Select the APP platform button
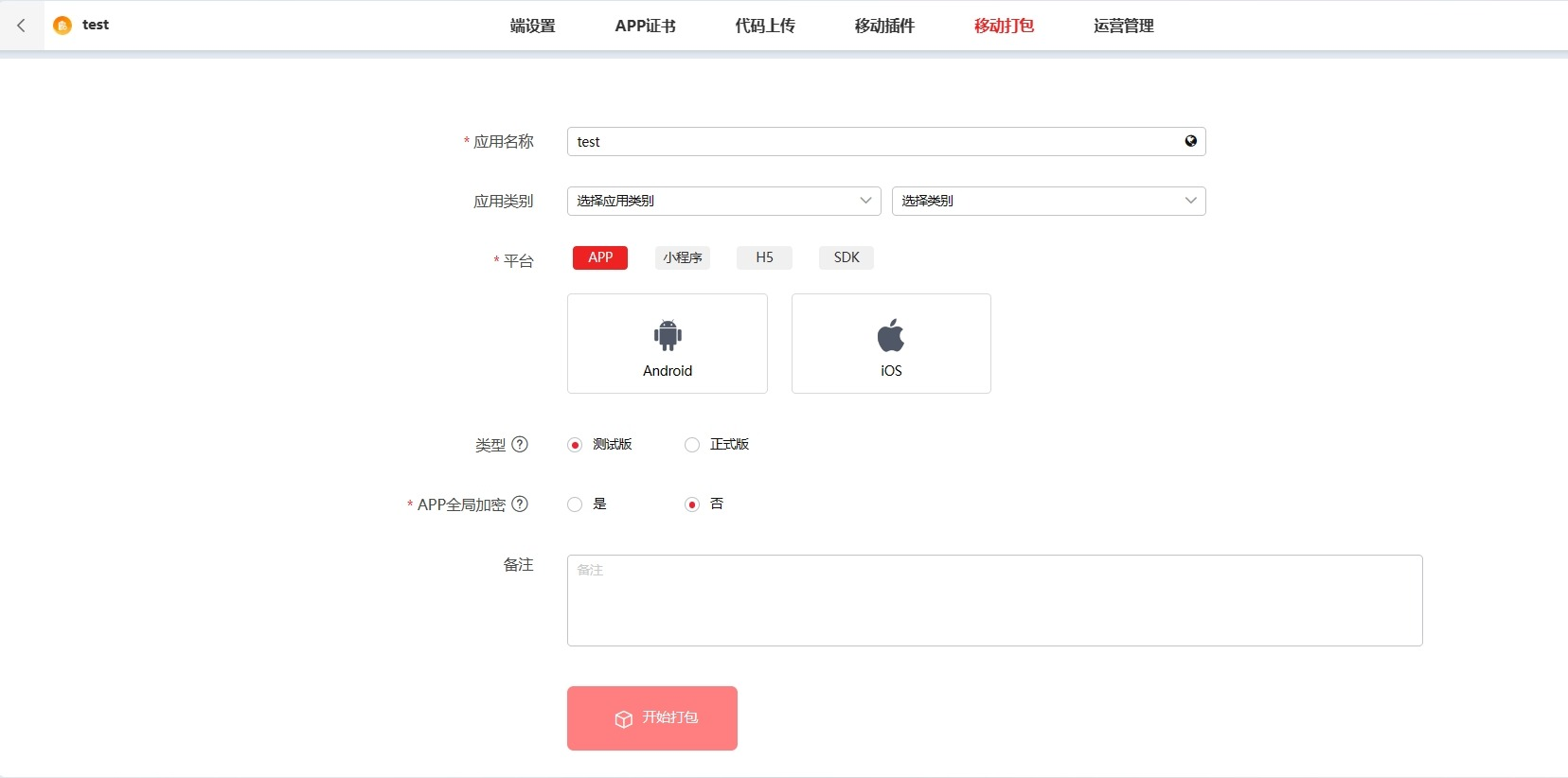1568x778 pixels. tap(600, 257)
